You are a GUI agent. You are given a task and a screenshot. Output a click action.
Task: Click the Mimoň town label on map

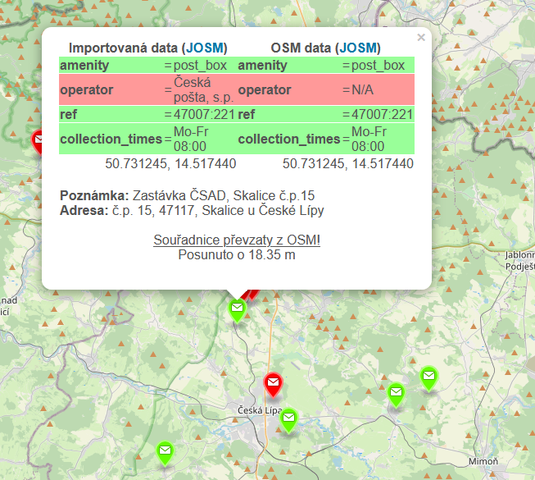(x=483, y=462)
